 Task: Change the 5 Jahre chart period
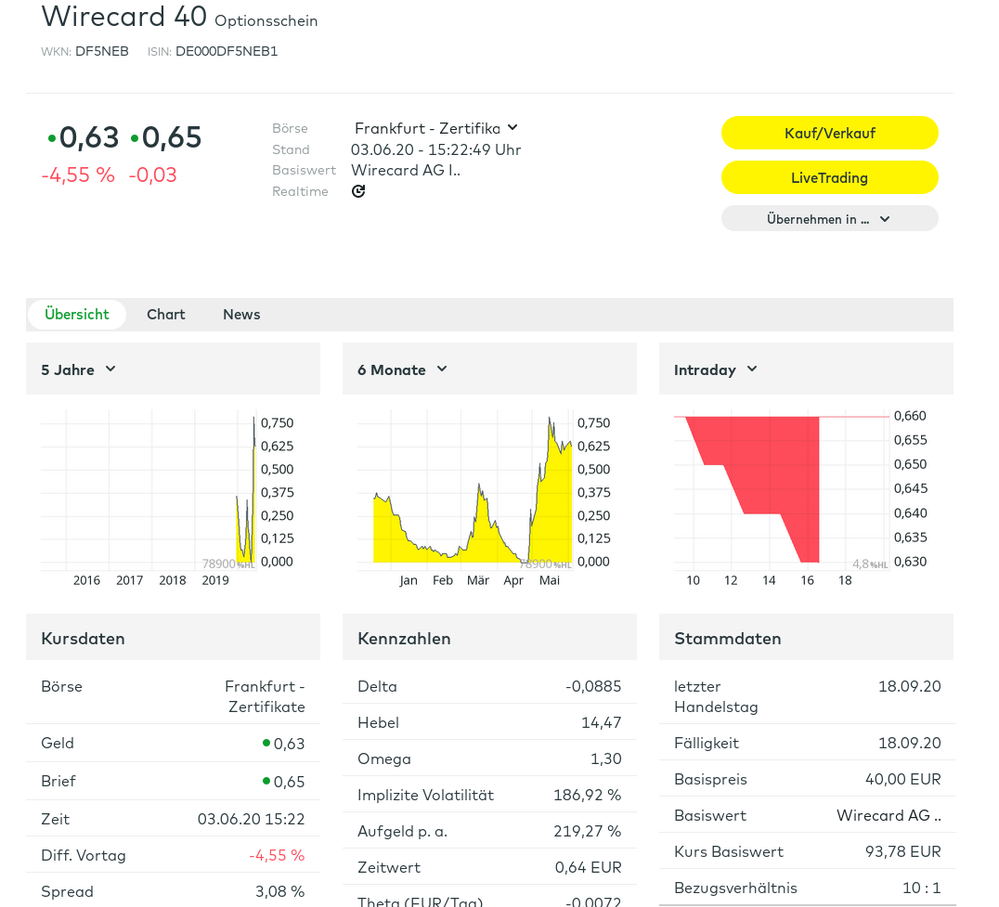[79, 369]
